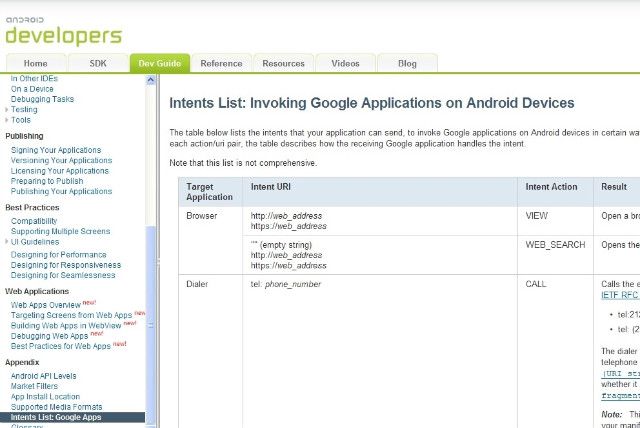Open Web Apps Overview link
Image resolution: width=640 pixels, height=428 pixels.
(46, 305)
